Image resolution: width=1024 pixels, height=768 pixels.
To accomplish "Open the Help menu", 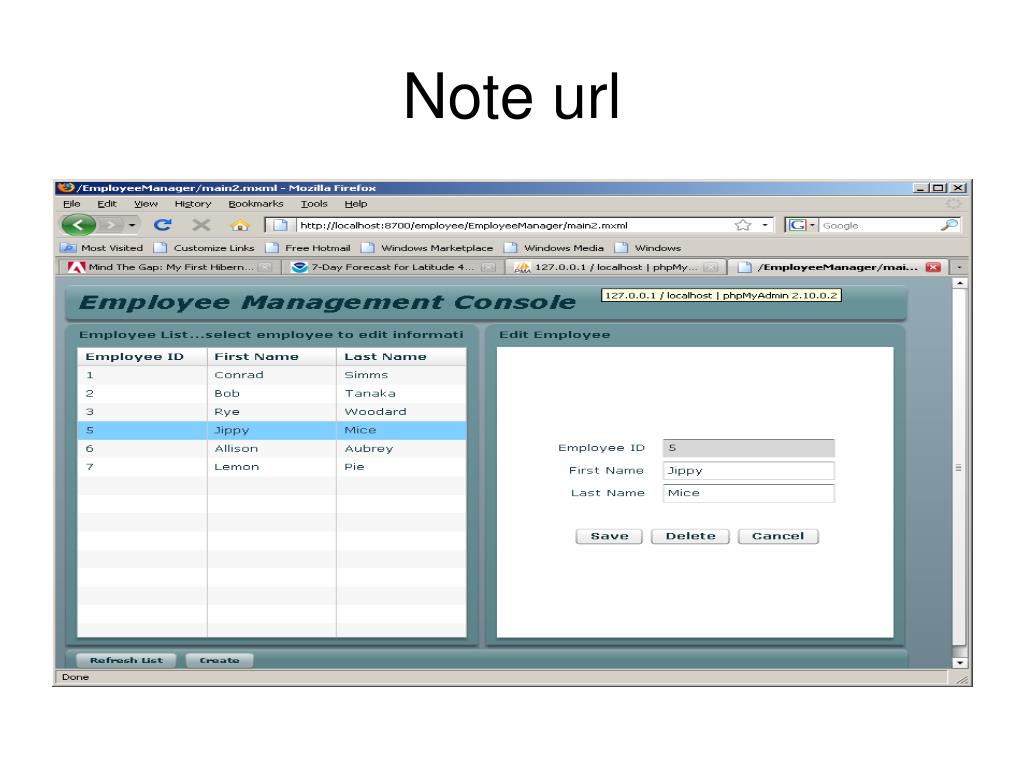I will [356, 204].
